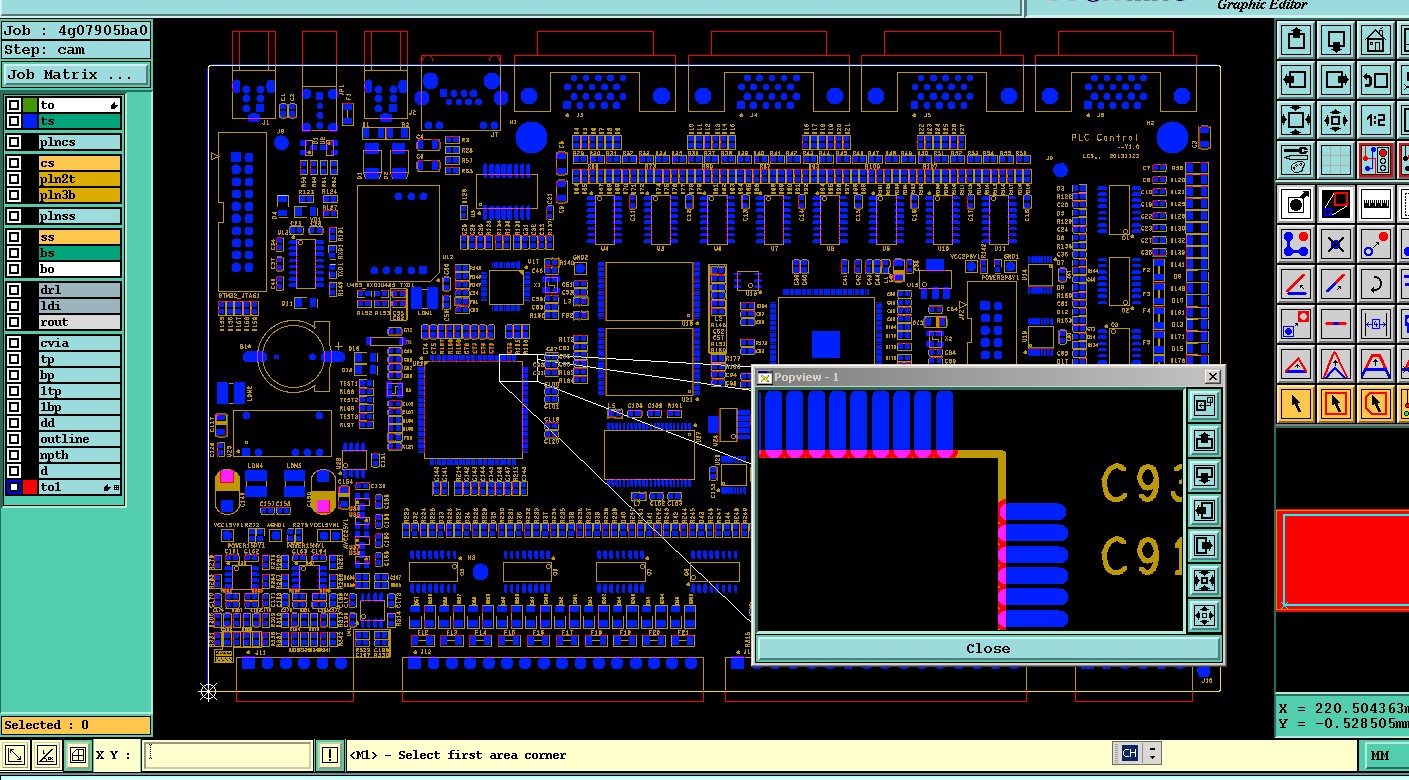This screenshot has height=780, width=1409.
Task: Click the snap grid icon left of X Y
Action: click(78, 755)
